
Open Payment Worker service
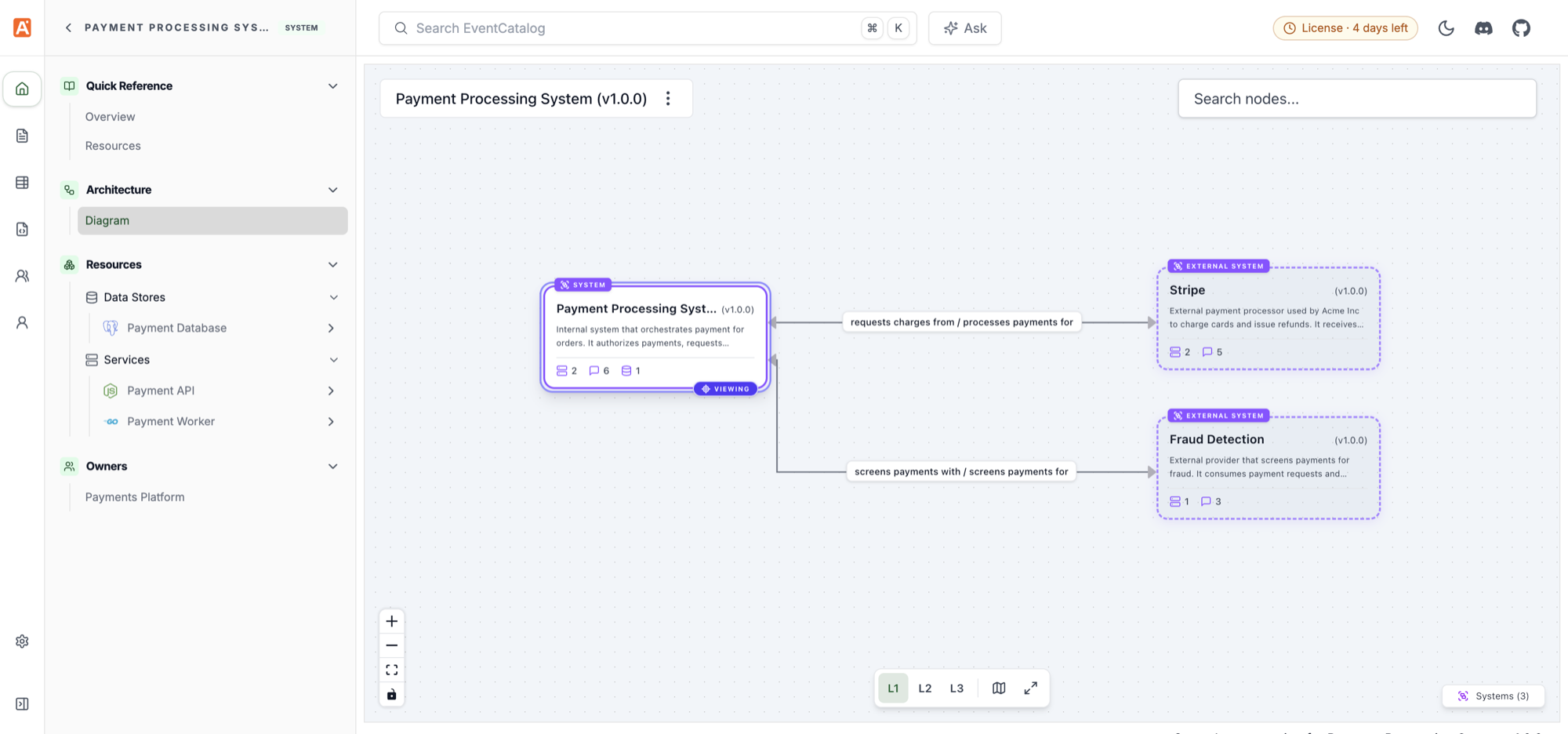pyautogui.click(x=171, y=422)
